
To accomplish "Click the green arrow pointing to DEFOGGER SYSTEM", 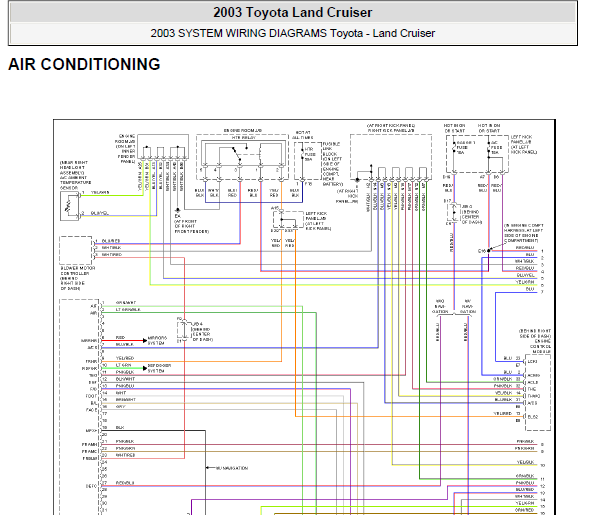I will point(145,368).
